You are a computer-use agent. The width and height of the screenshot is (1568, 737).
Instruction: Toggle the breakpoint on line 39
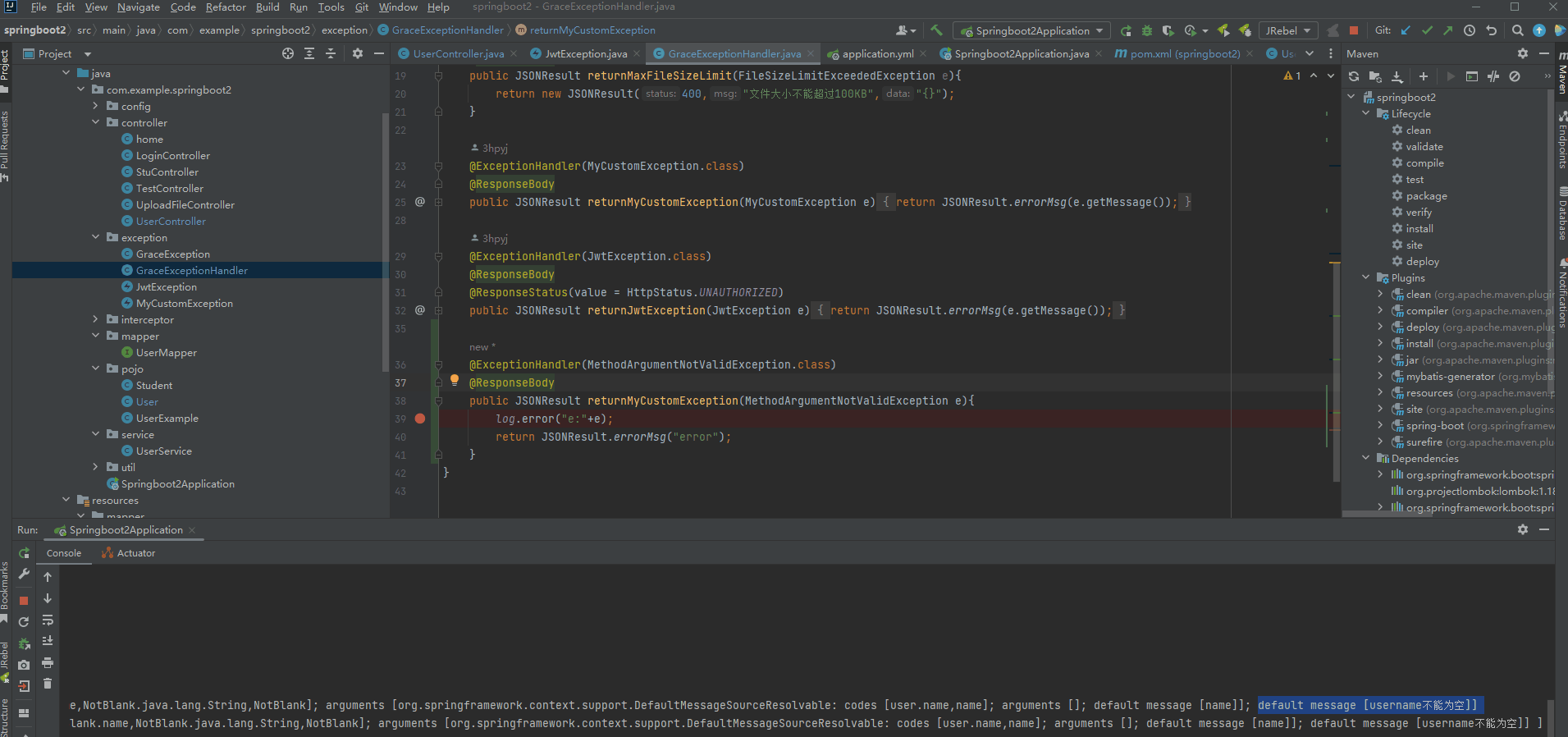420,419
